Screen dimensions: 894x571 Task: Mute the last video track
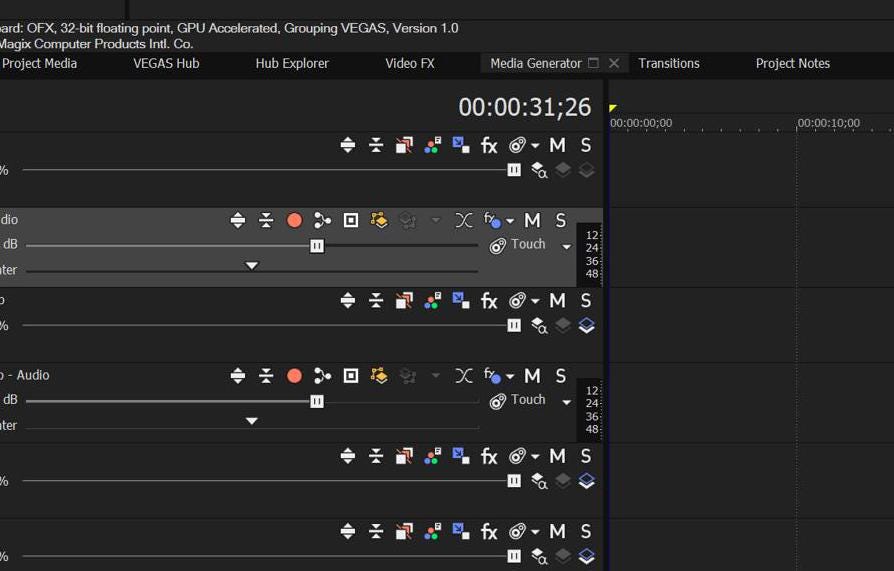[558, 532]
